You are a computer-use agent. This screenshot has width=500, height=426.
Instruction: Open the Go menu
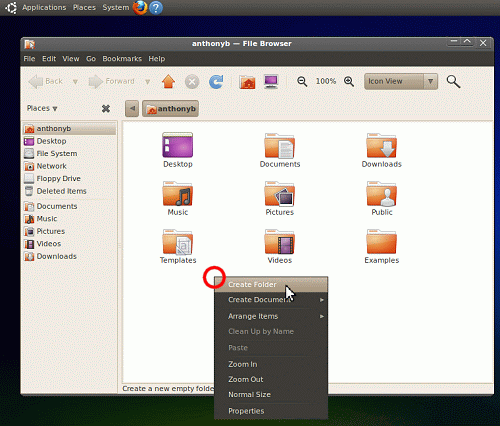tap(91, 59)
